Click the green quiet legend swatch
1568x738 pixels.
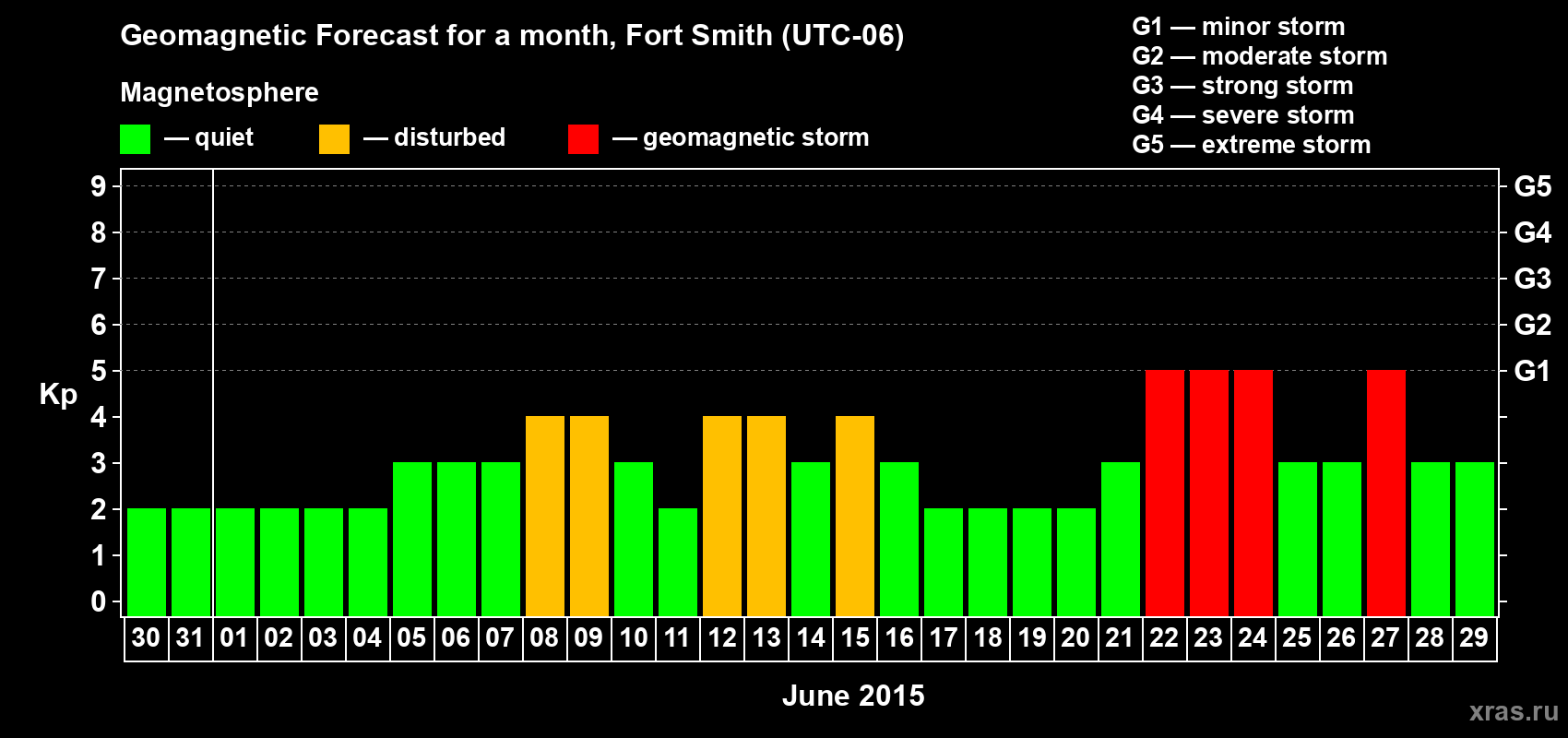tap(135, 139)
